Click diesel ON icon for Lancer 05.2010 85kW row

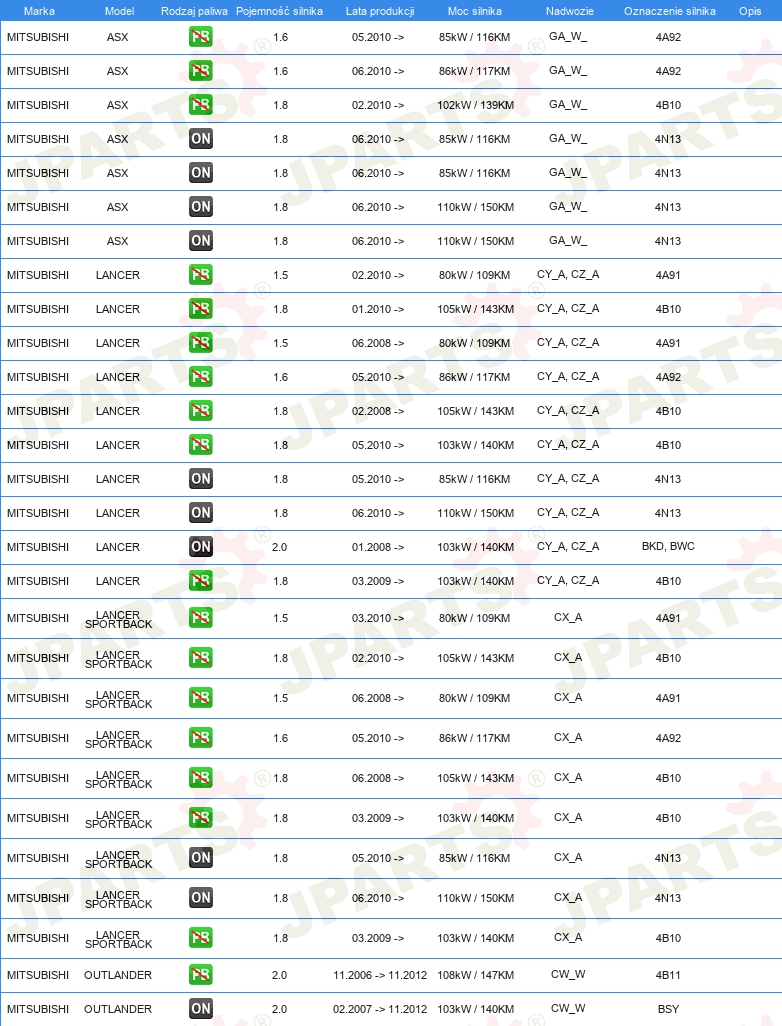(x=200, y=479)
